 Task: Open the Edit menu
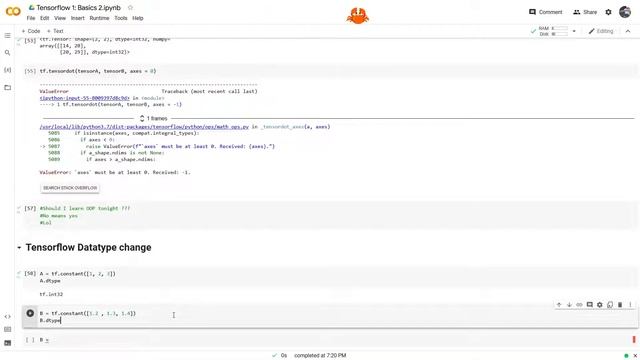coord(44,18)
